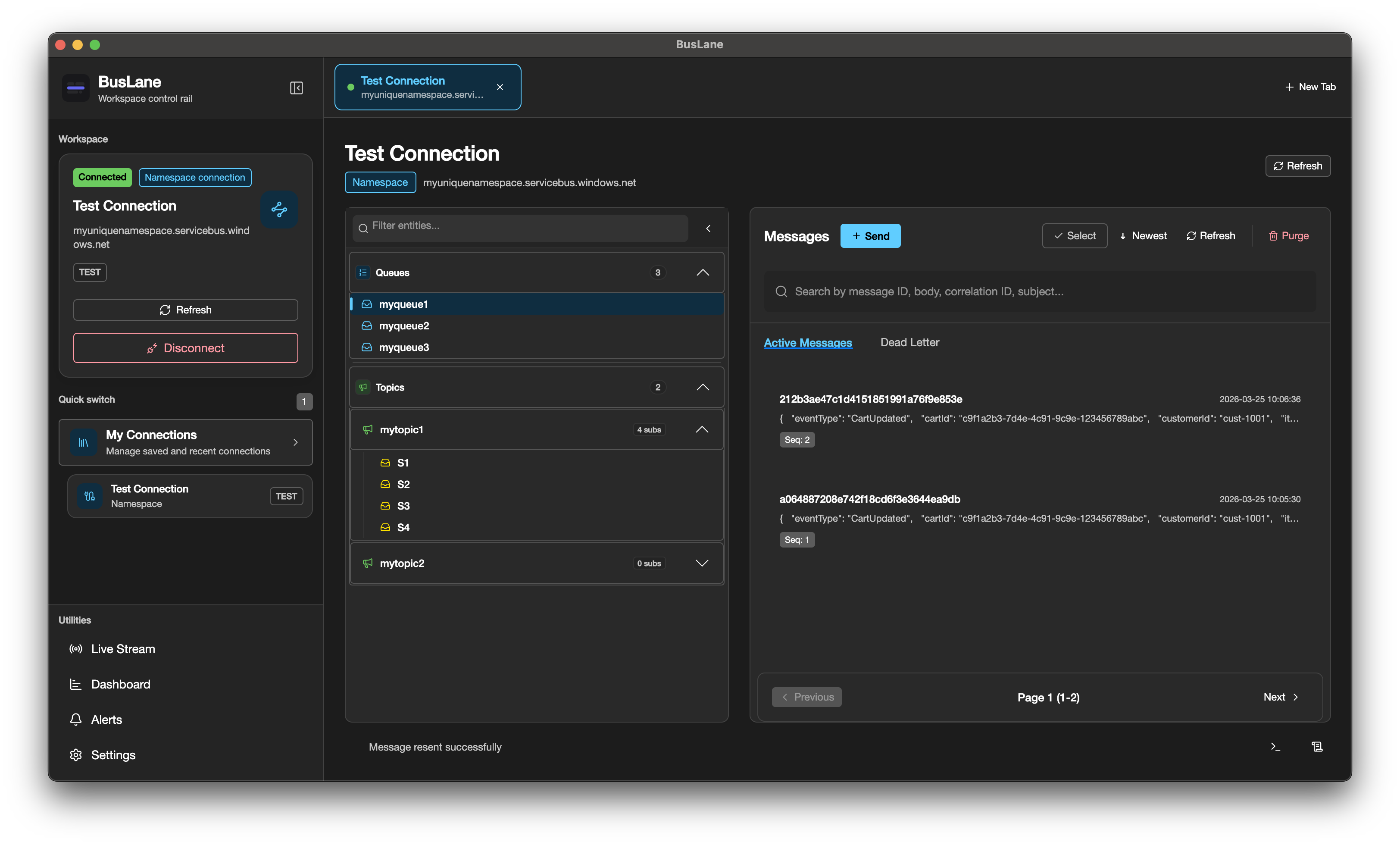Switch to the Dead Letter tab
The image size is (1400, 845).
tap(909, 342)
